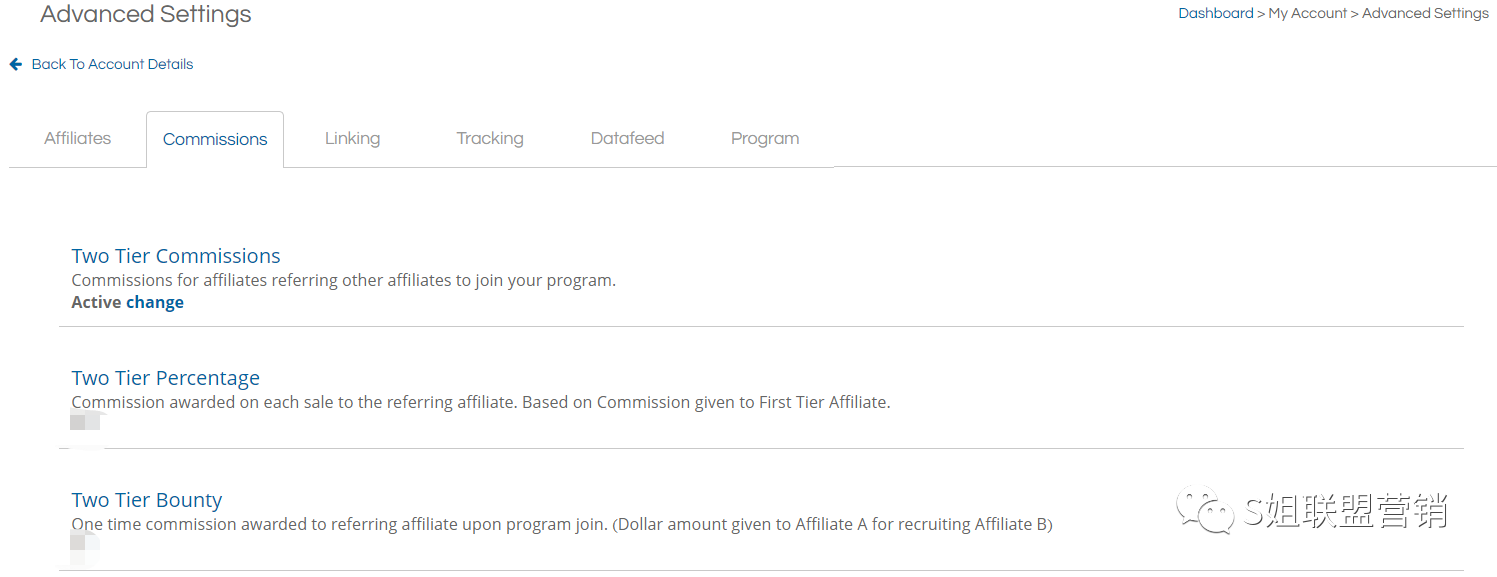Click the Two Tier Commissions heading
Screen dimensions: 1497x577
176,256
